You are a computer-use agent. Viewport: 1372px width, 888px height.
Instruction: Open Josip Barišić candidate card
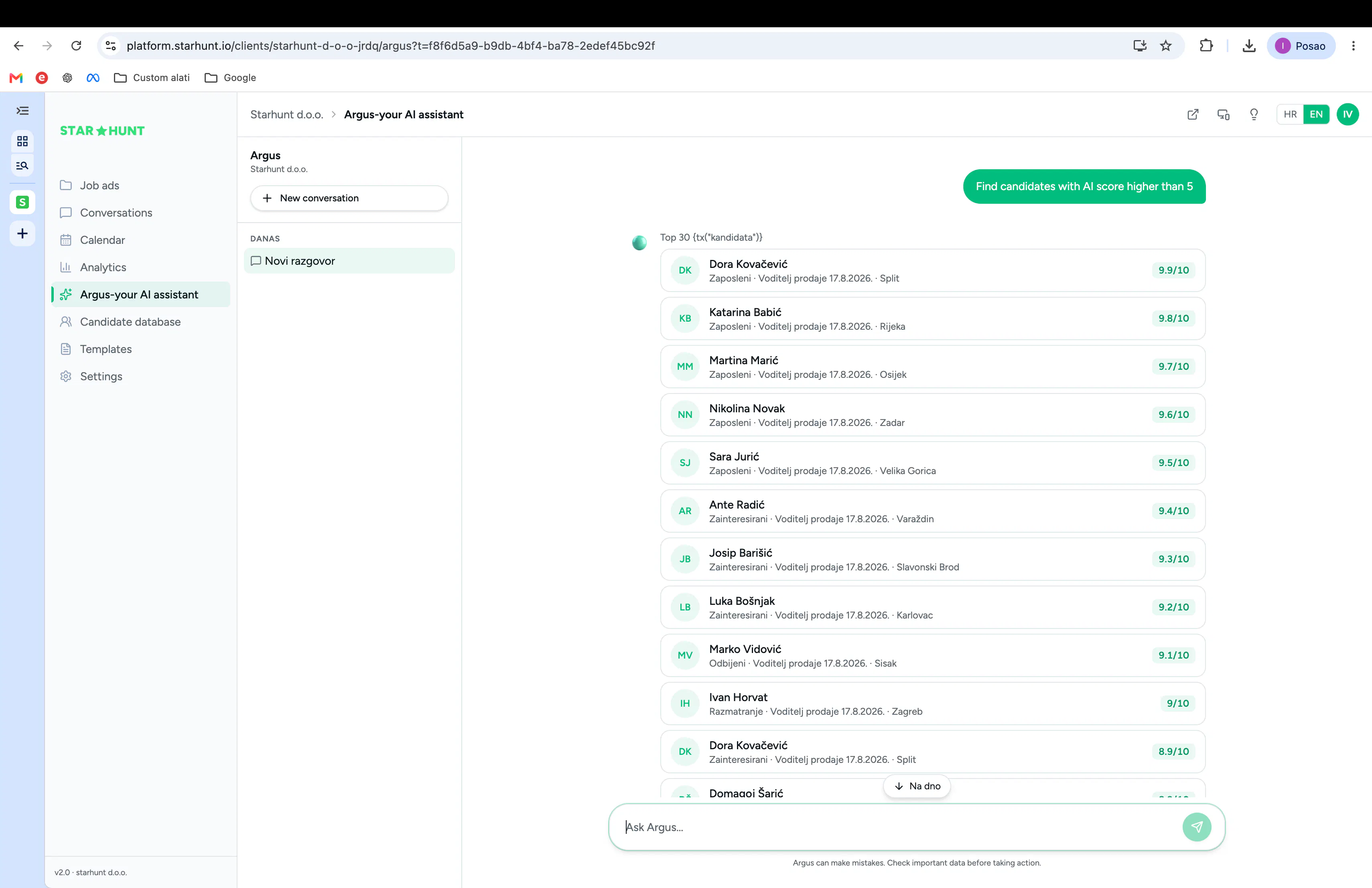click(x=932, y=559)
